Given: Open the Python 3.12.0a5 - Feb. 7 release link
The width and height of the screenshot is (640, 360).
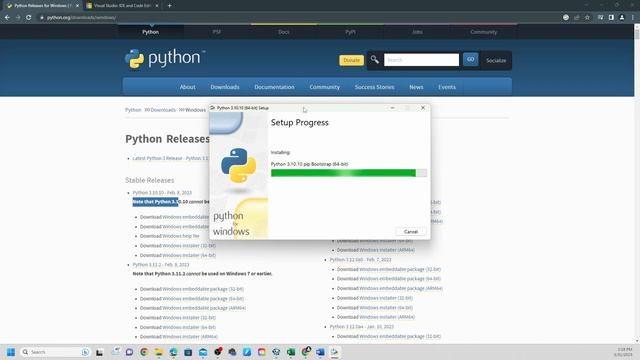Looking at the screenshot, I should click(360, 260).
